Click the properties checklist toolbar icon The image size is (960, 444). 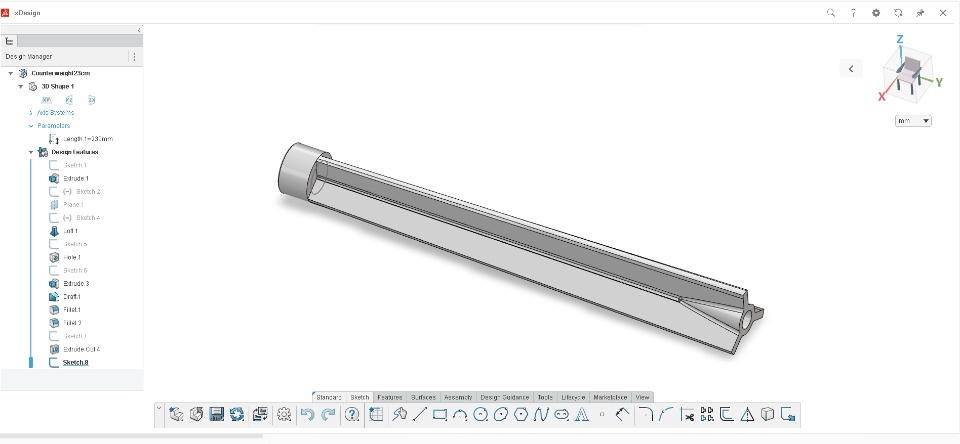260,415
